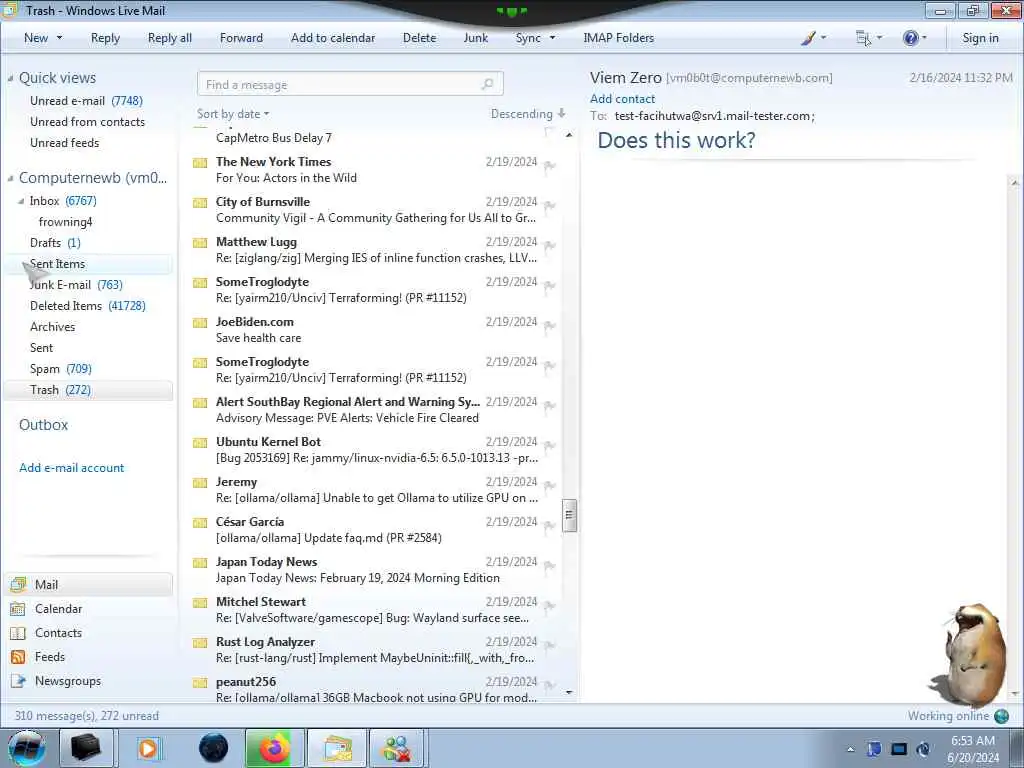Viewport: 1024px width, 768px height.
Task: Click the envelope icon for City of Burnsville message
Action: [x=200, y=203]
